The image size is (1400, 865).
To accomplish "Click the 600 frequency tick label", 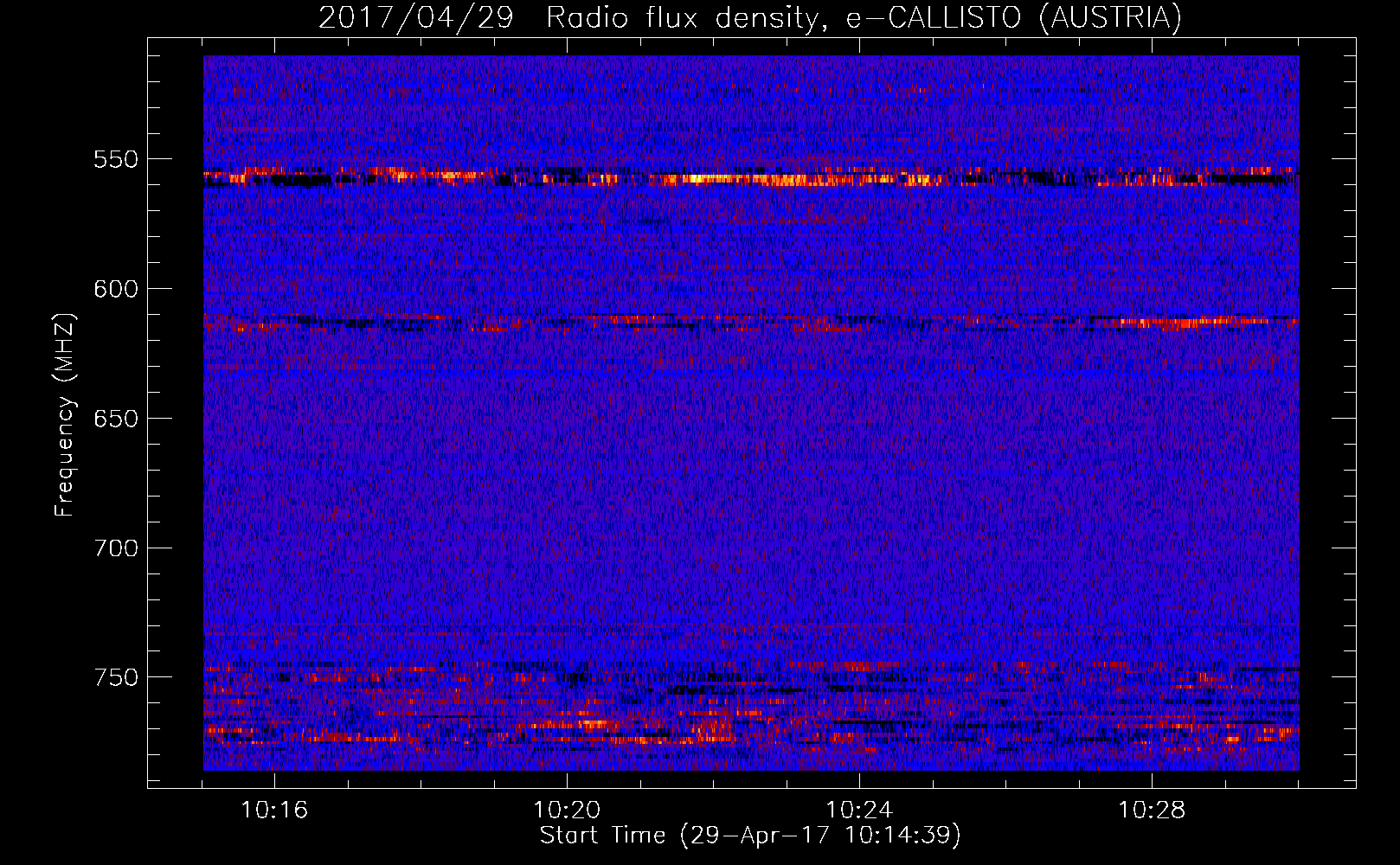I will pos(116,289).
